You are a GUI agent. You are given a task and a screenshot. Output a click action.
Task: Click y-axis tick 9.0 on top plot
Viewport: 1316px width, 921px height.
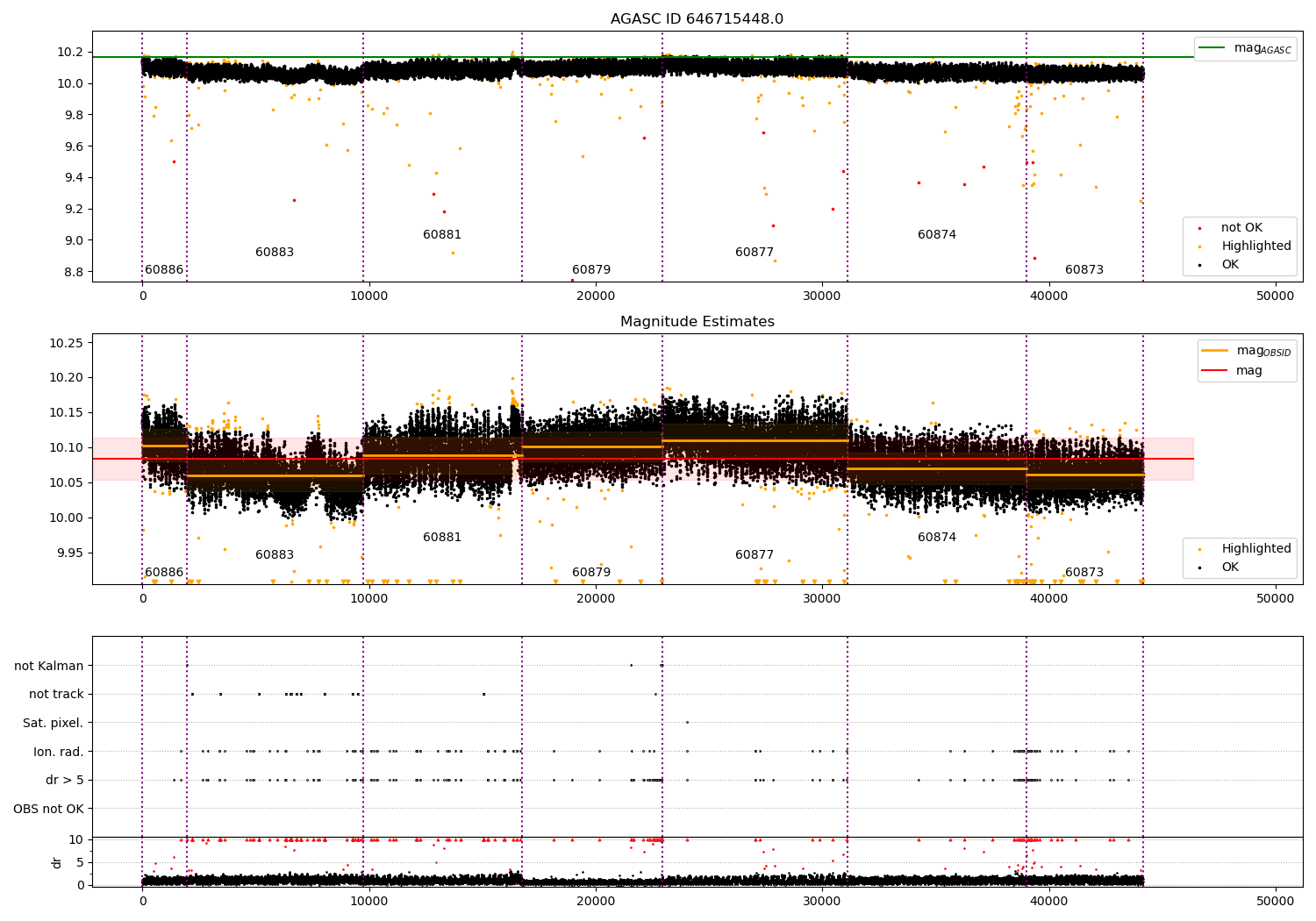(74, 240)
